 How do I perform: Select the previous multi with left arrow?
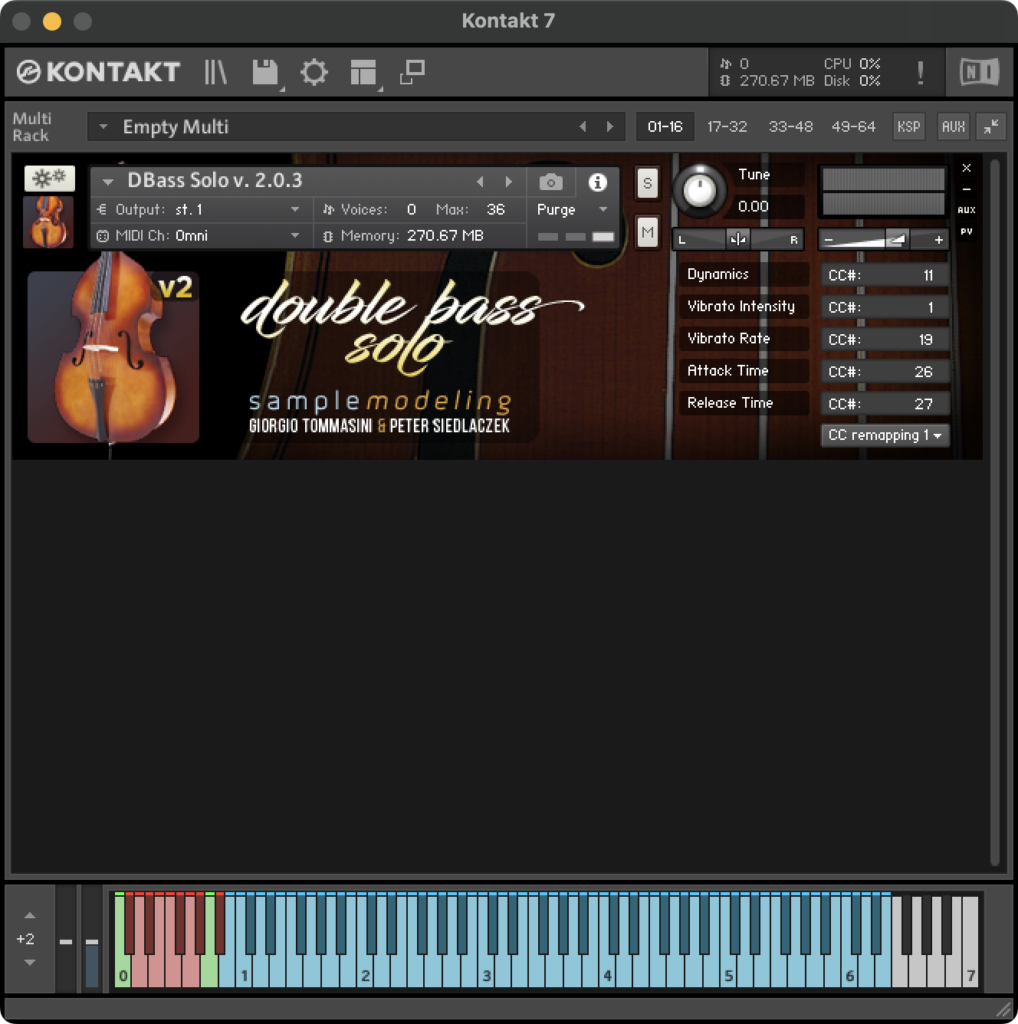click(x=582, y=127)
